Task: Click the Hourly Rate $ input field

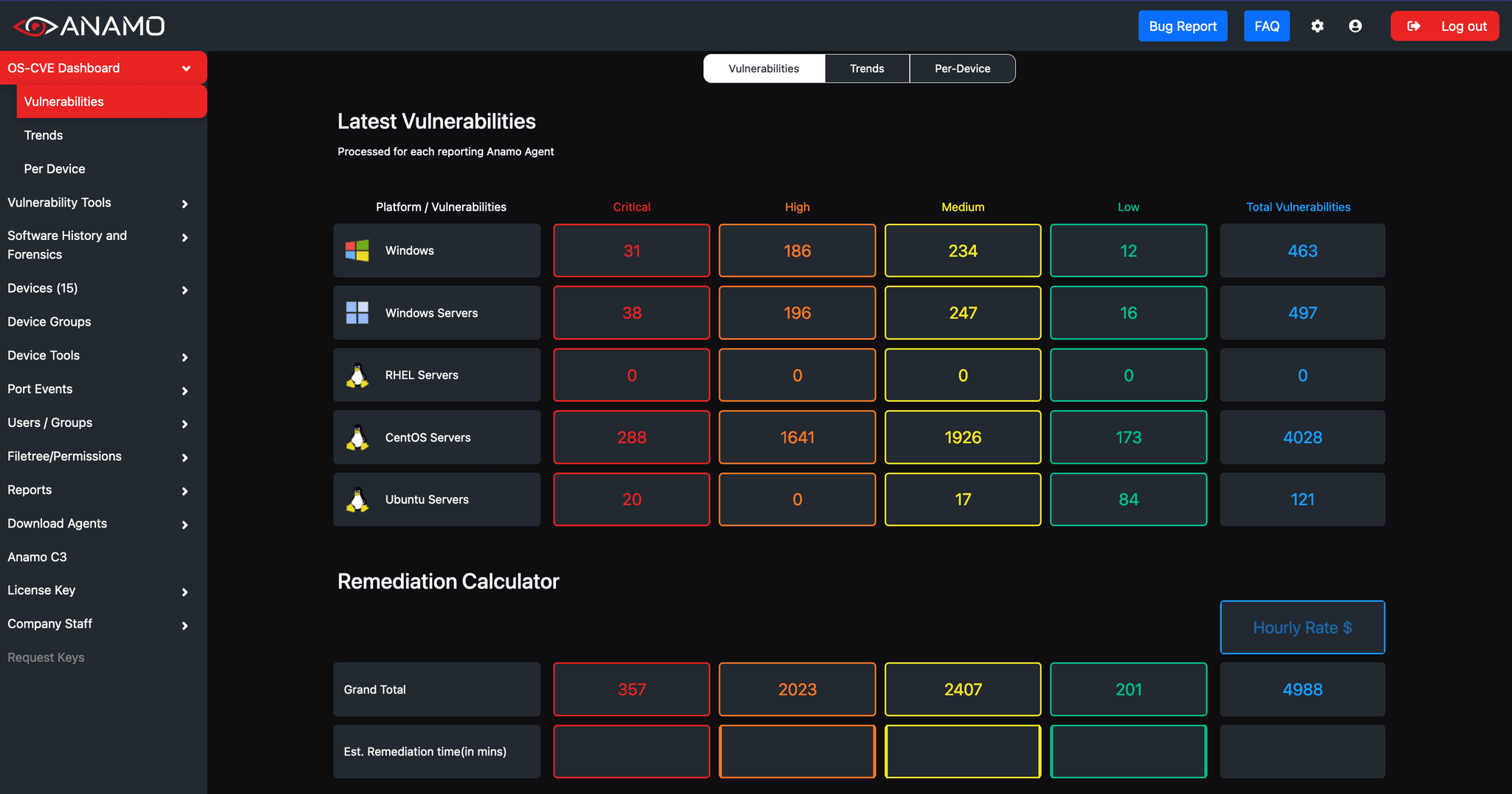Action: [x=1302, y=627]
